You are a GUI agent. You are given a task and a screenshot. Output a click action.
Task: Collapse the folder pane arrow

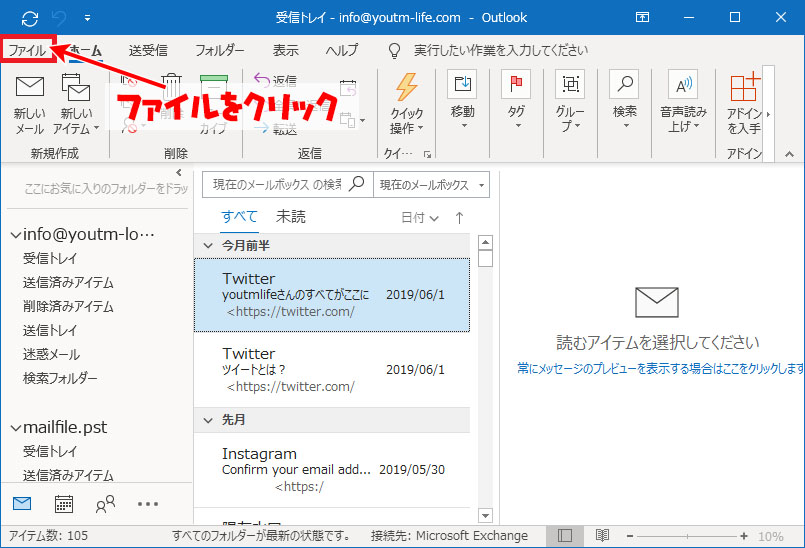pos(179,173)
